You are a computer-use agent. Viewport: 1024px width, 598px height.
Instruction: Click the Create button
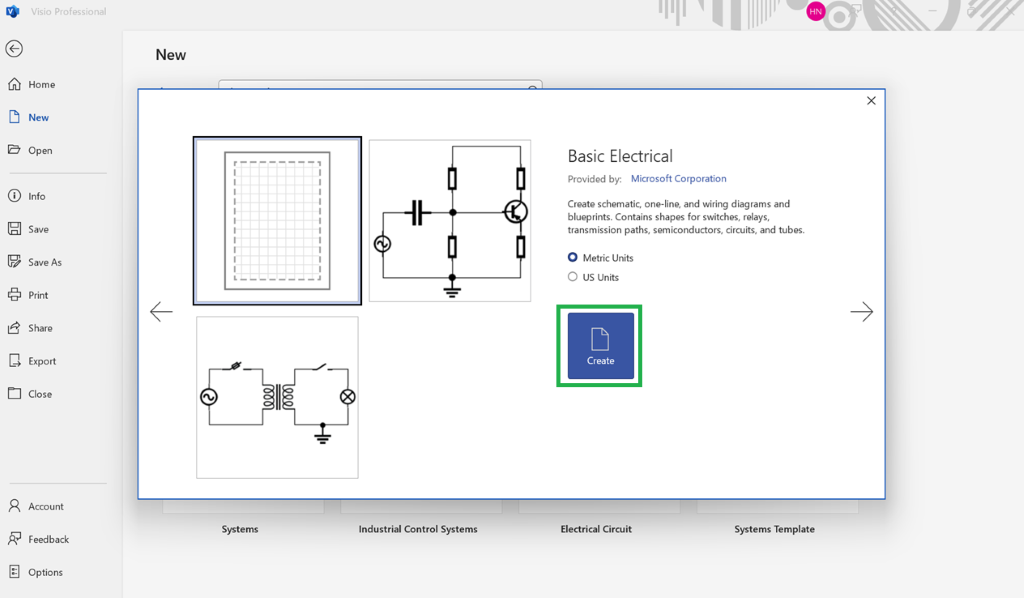(600, 346)
